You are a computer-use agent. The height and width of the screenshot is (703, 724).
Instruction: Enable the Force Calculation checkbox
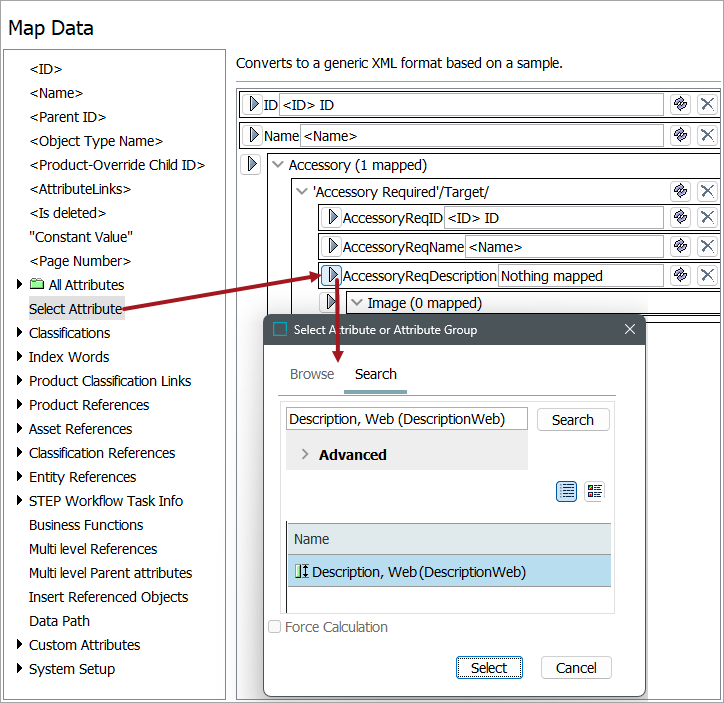pyautogui.click(x=275, y=627)
